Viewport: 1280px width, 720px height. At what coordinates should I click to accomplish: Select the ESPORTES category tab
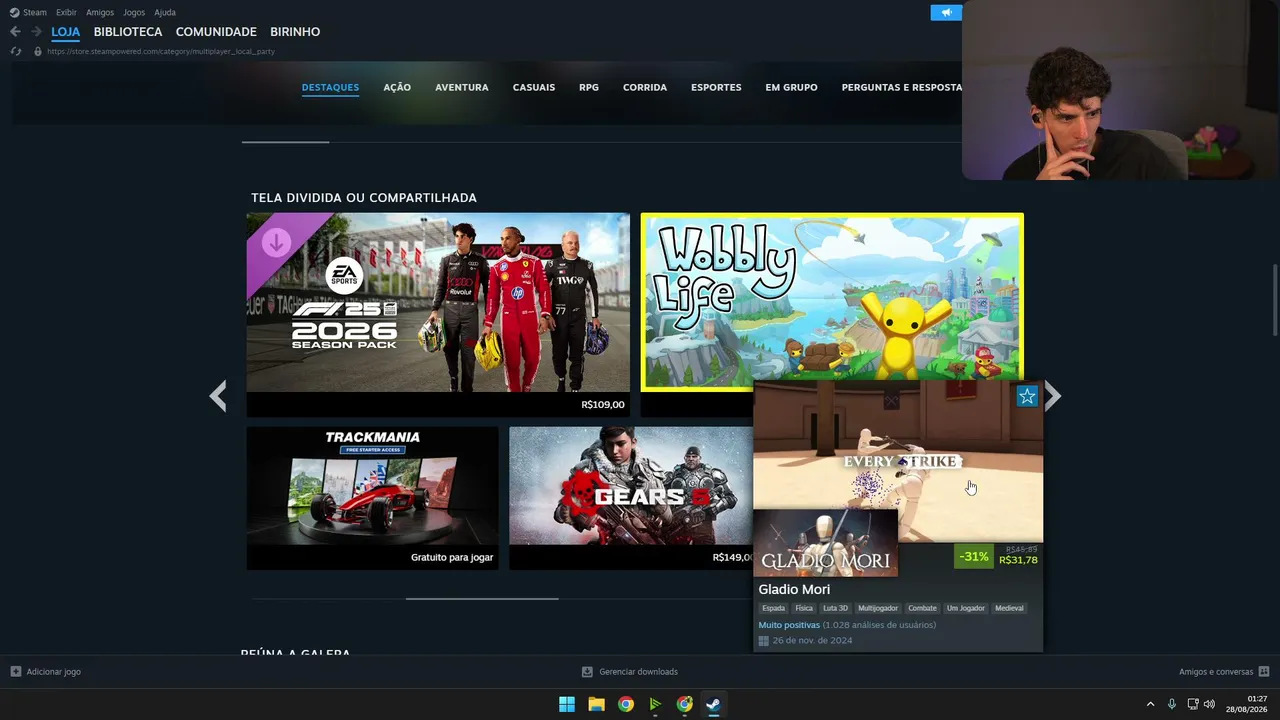pos(716,87)
